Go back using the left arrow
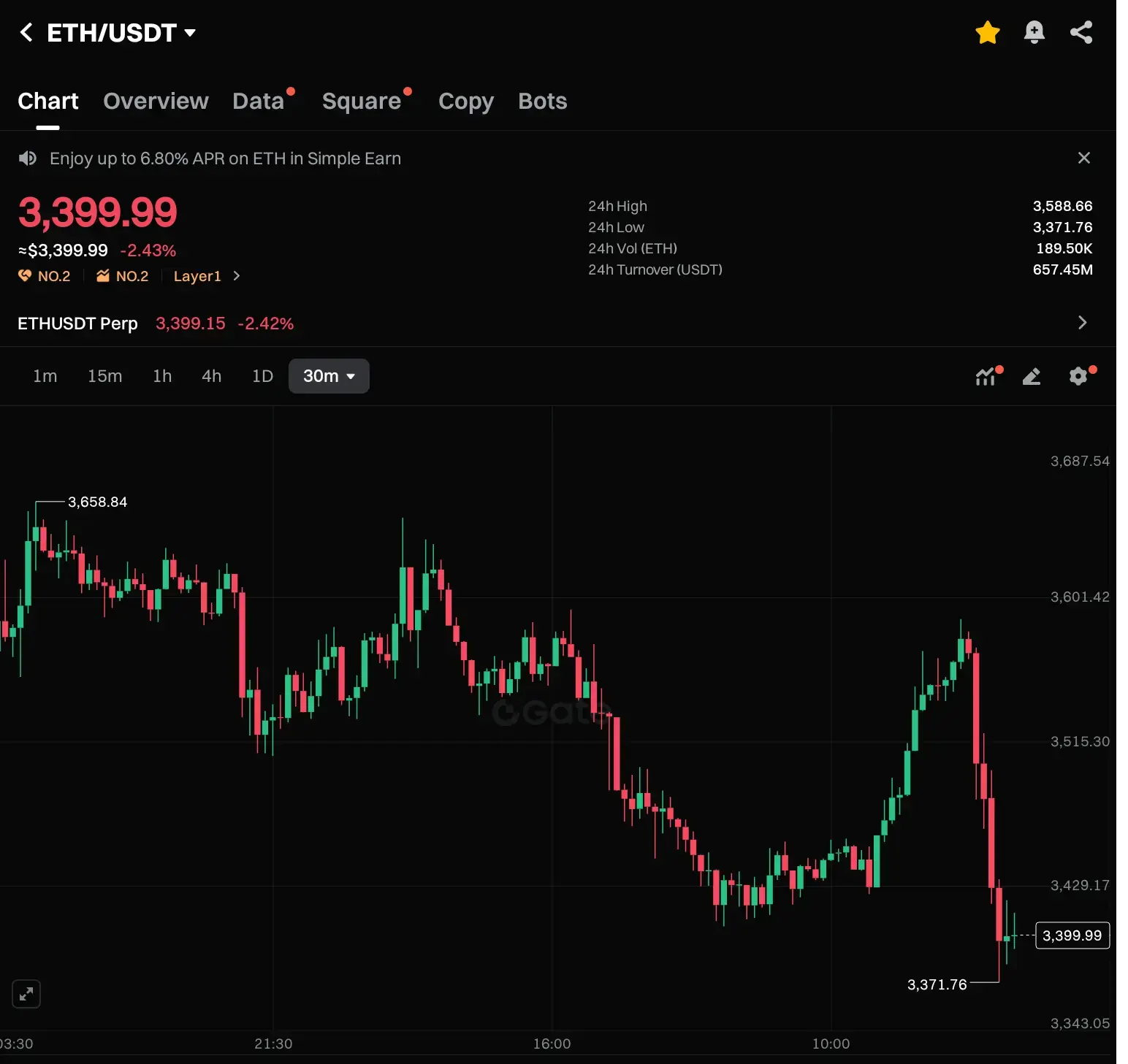 pyautogui.click(x=26, y=32)
